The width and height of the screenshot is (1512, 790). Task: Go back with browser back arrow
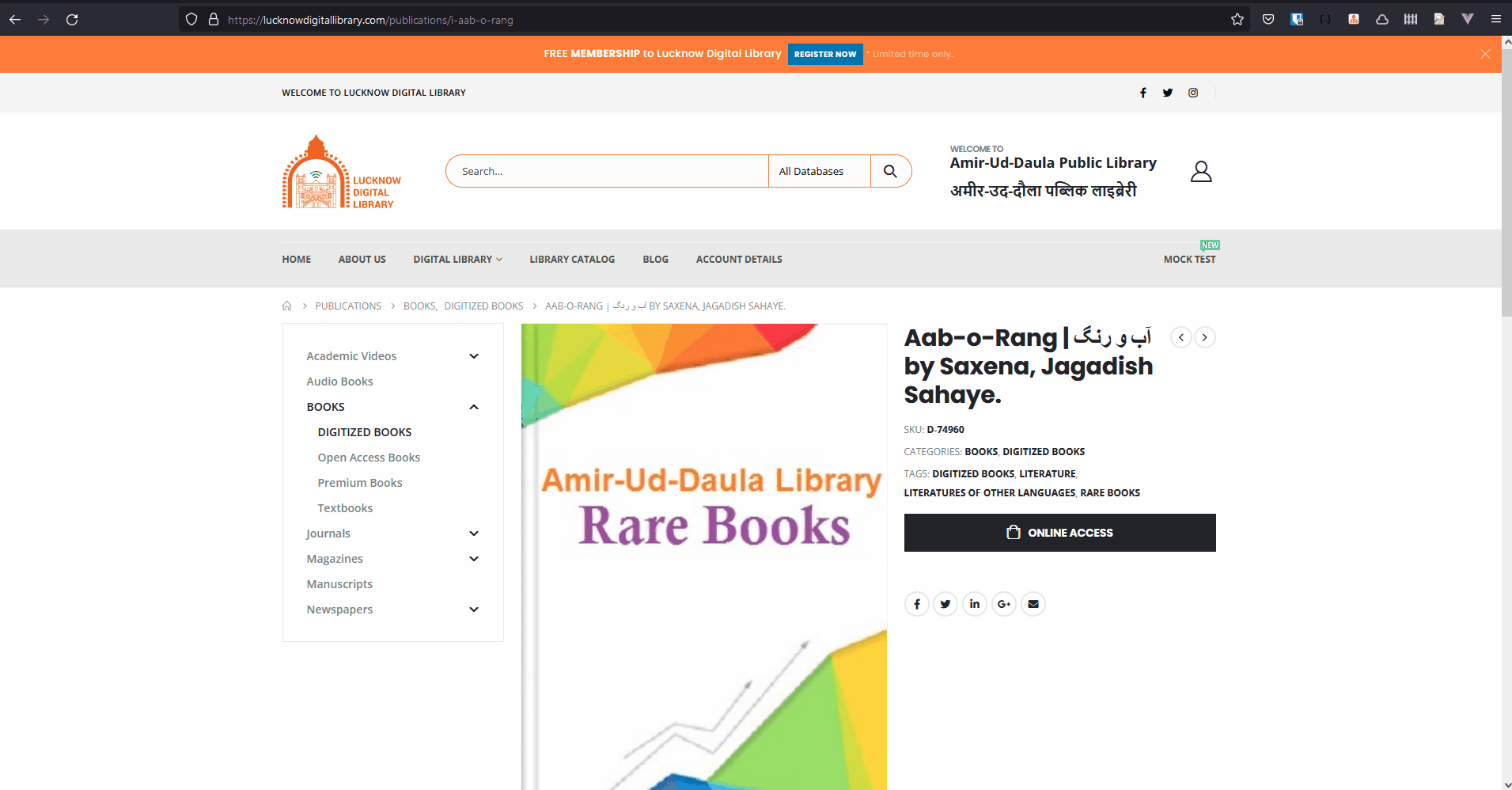(15, 20)
